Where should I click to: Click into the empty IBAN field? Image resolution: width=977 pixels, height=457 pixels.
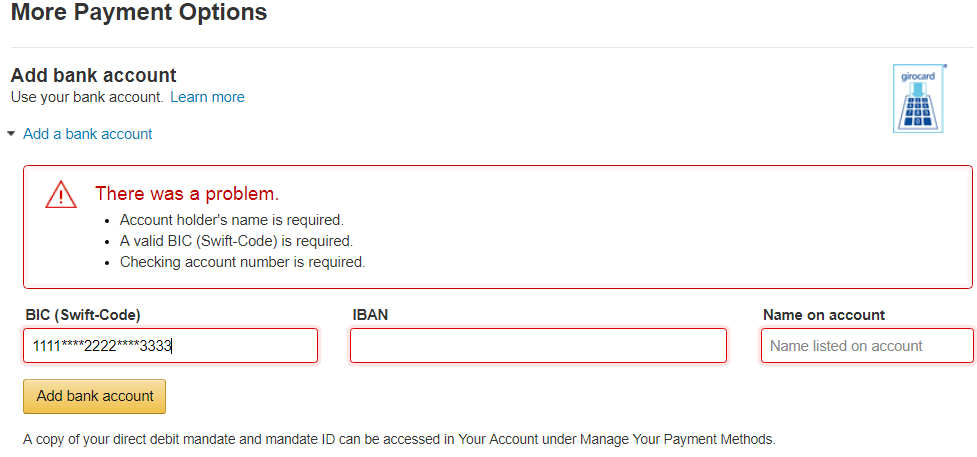pyautogui.click(x=538, y=346)
